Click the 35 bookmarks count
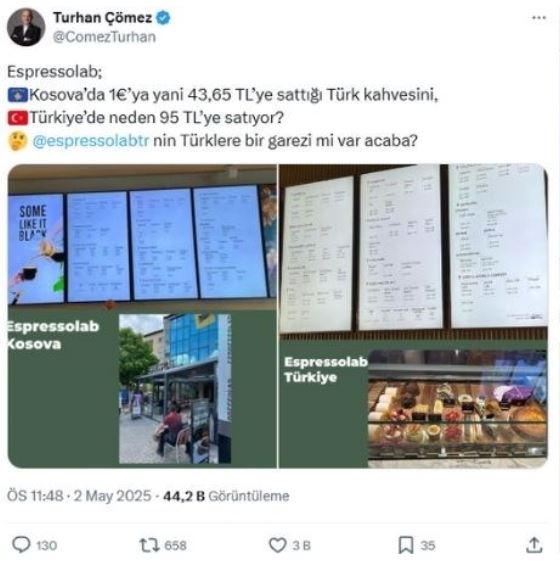 (x=428, y=546)
